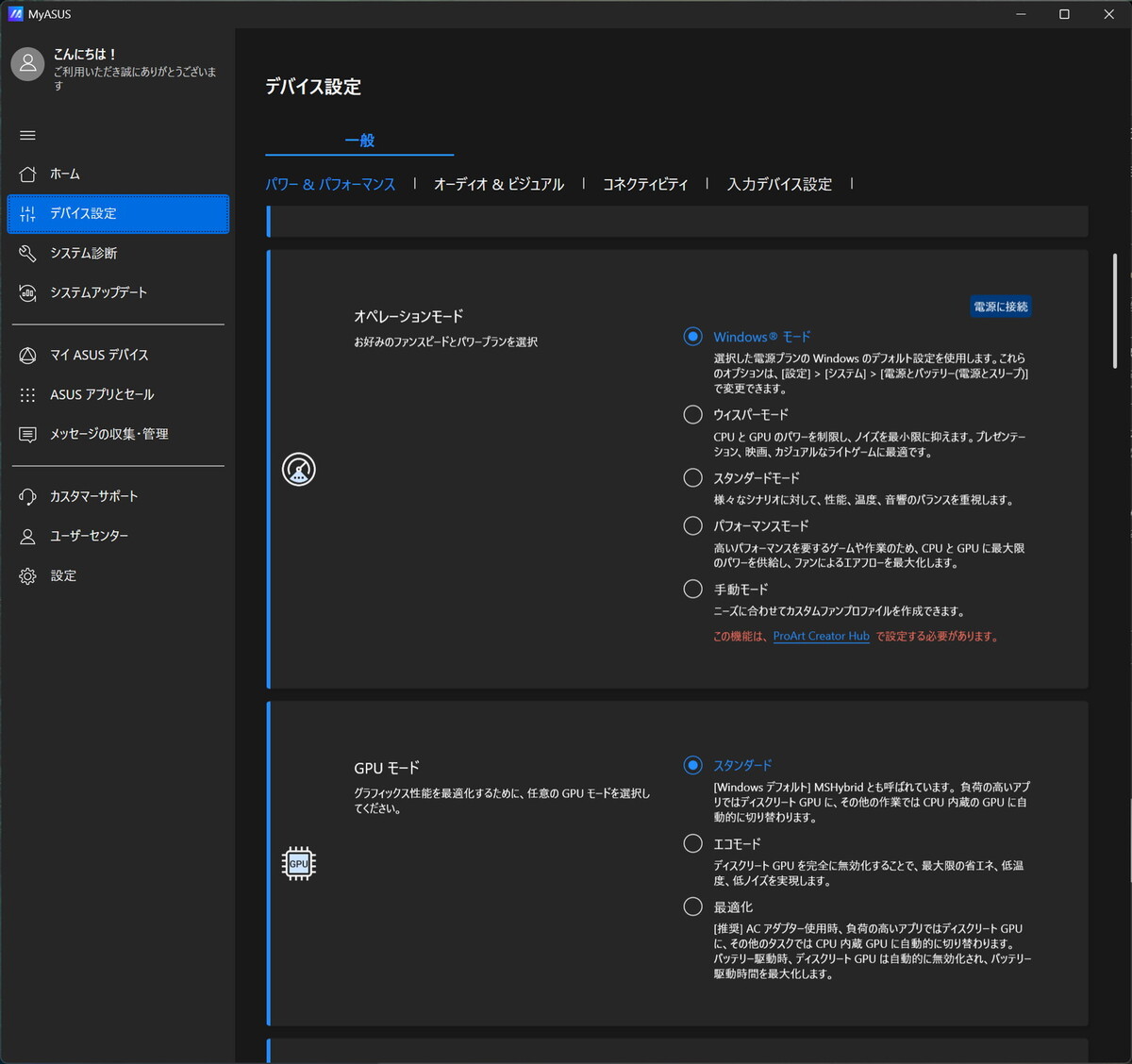Click the 電源に接続 status badge
Screen dimensions: 1132x1064
point(1001,307)
